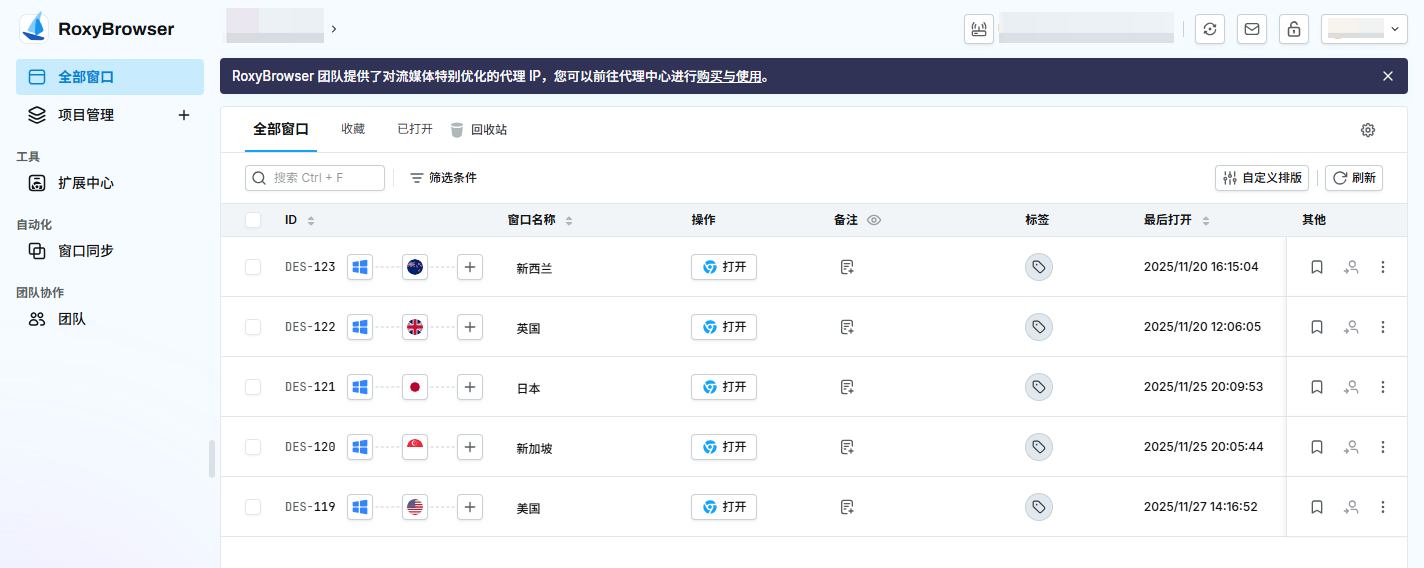The width and height of the screenshot is (1424, 568).
Task: Click the lock icon in header
Action: click(1294, 29)
